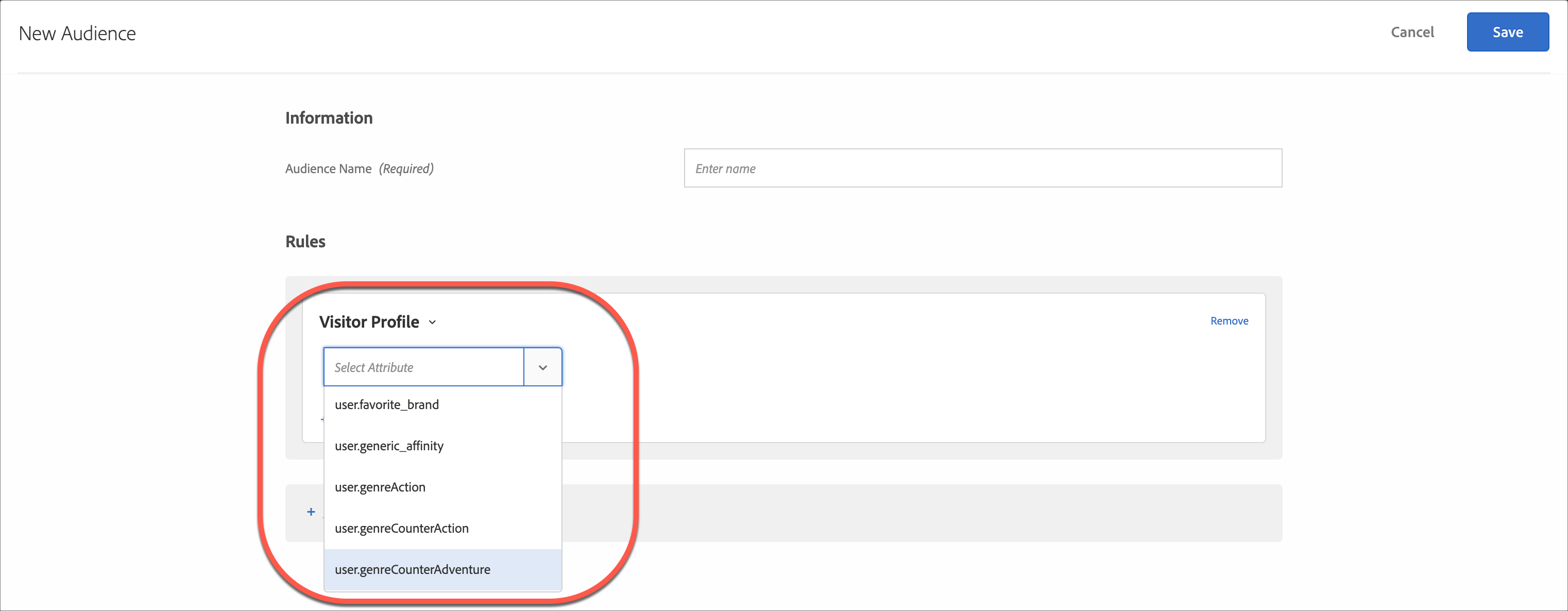Select user.genreAction option
Viewport: 1568px width, 611px height.
pos(380,487)
